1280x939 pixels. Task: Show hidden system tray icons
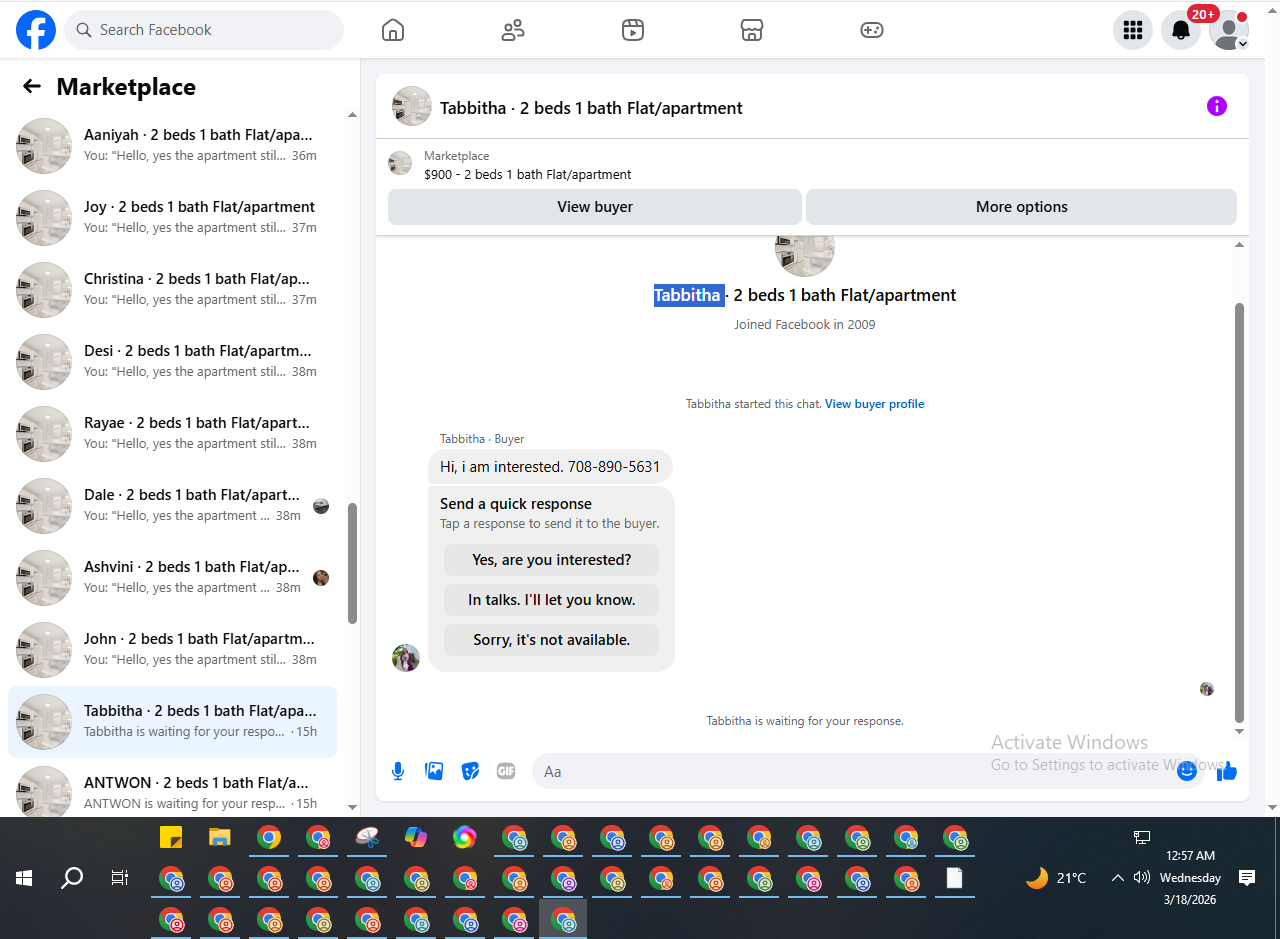point(1118,878)
